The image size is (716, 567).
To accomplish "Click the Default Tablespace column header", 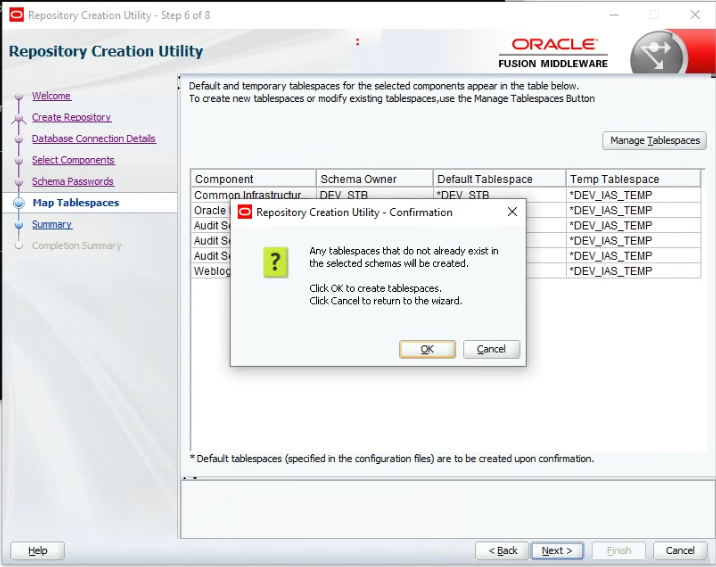I will click(x=500, y=179).
